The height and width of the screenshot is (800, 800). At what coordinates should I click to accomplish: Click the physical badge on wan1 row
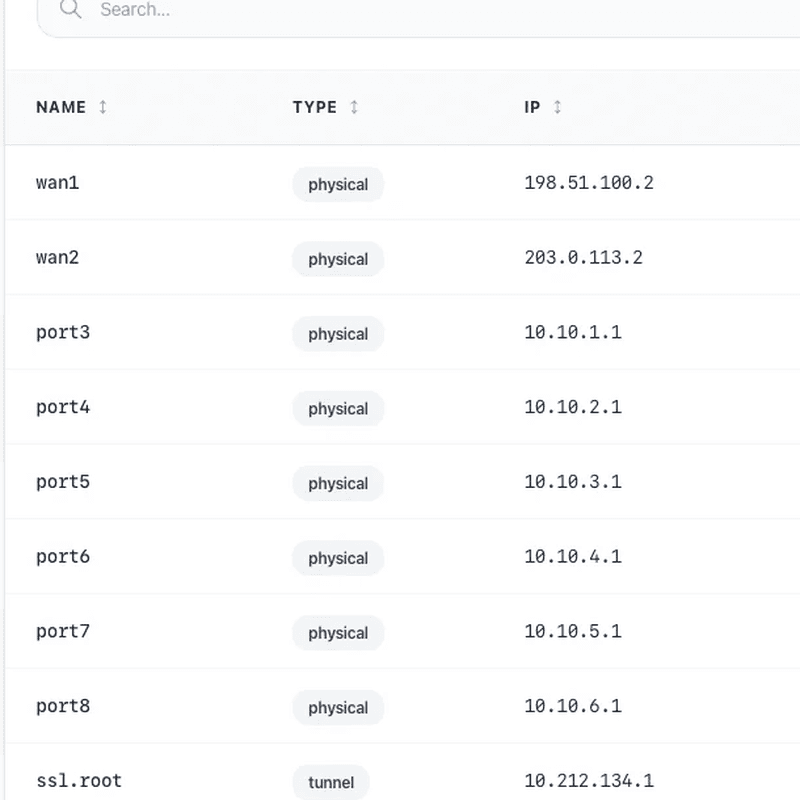tap(337, 184)
